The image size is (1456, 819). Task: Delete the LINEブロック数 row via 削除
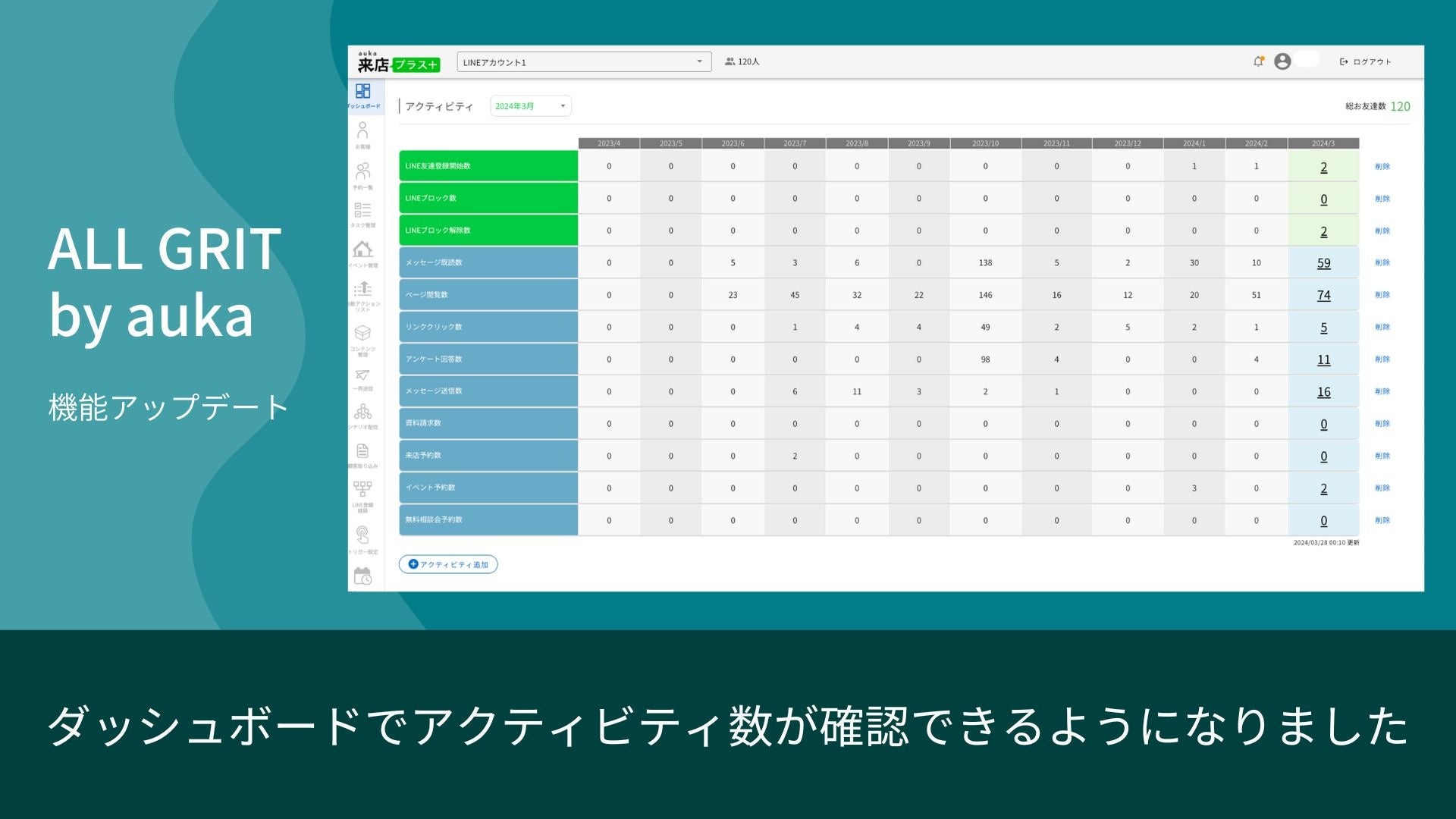[1382, 199]
